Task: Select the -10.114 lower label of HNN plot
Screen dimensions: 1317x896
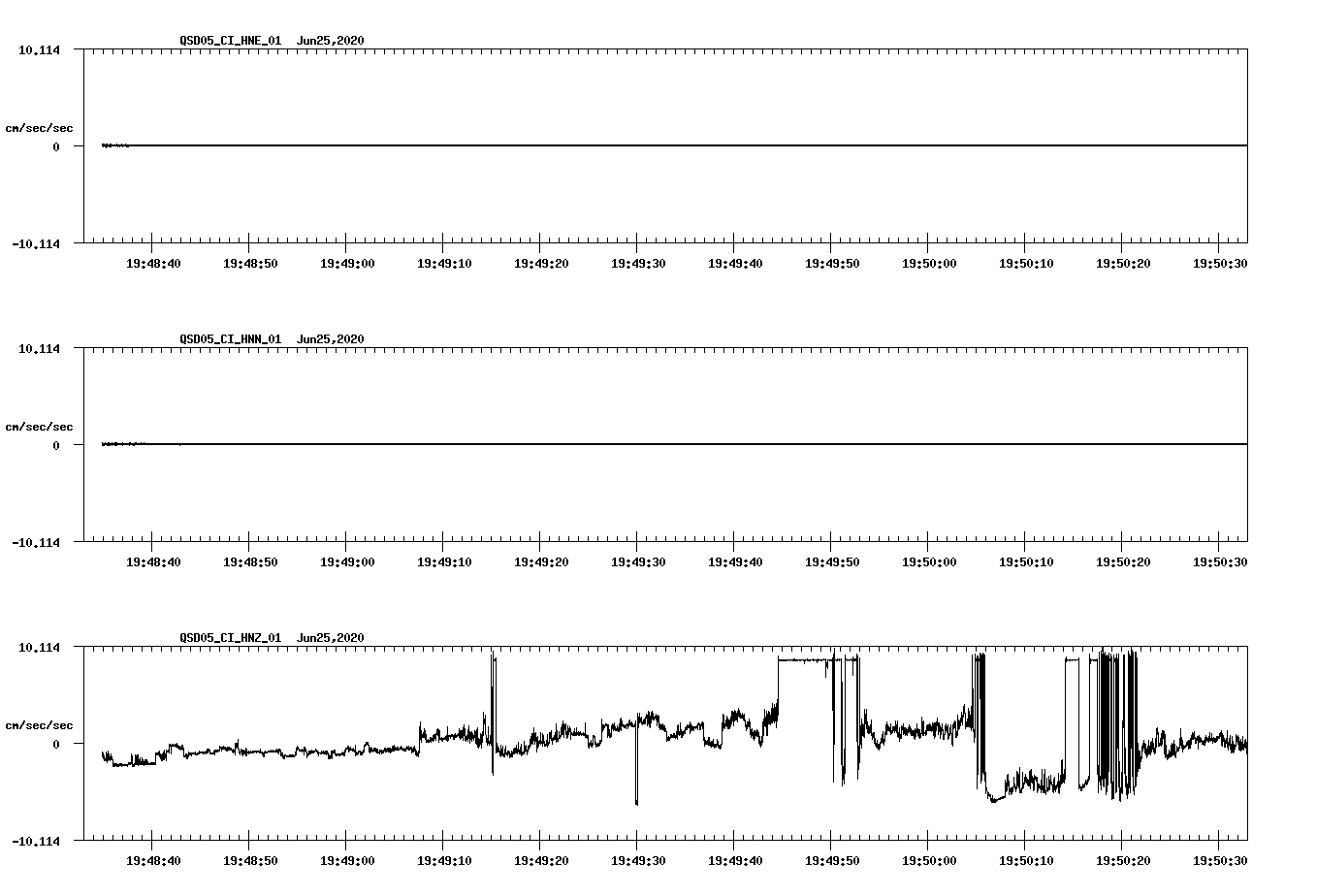Action: tap(36, 542)
